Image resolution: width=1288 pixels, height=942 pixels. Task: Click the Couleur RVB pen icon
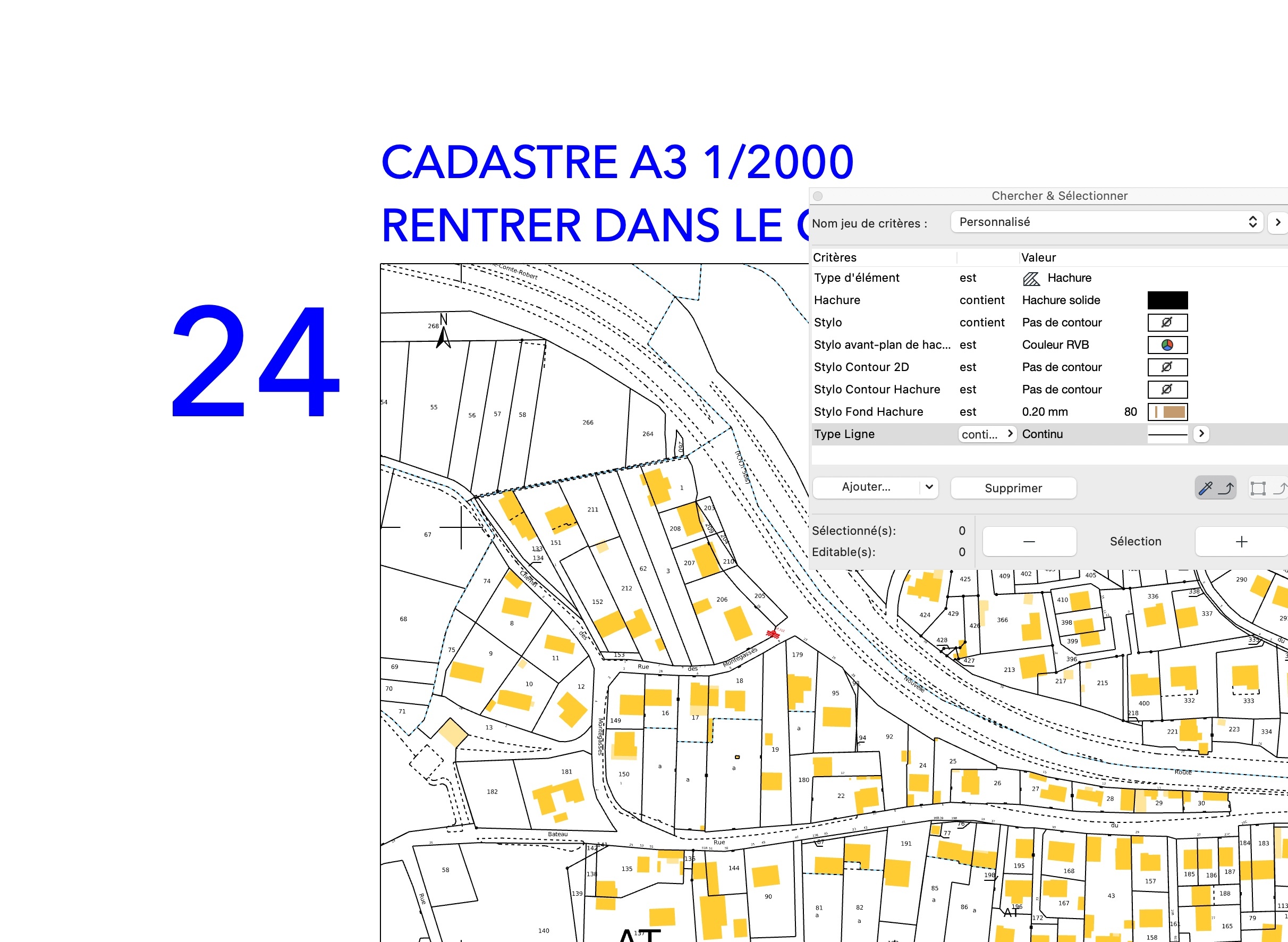coord(1167,345)
